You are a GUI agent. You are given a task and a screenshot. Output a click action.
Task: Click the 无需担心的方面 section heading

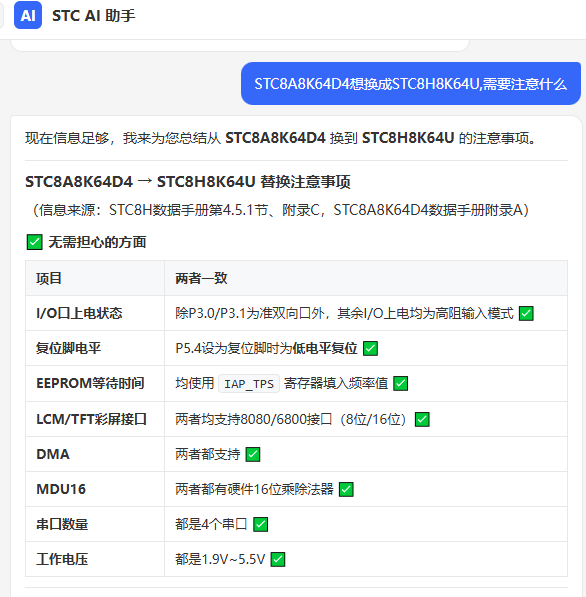click(x=97, y=242)
